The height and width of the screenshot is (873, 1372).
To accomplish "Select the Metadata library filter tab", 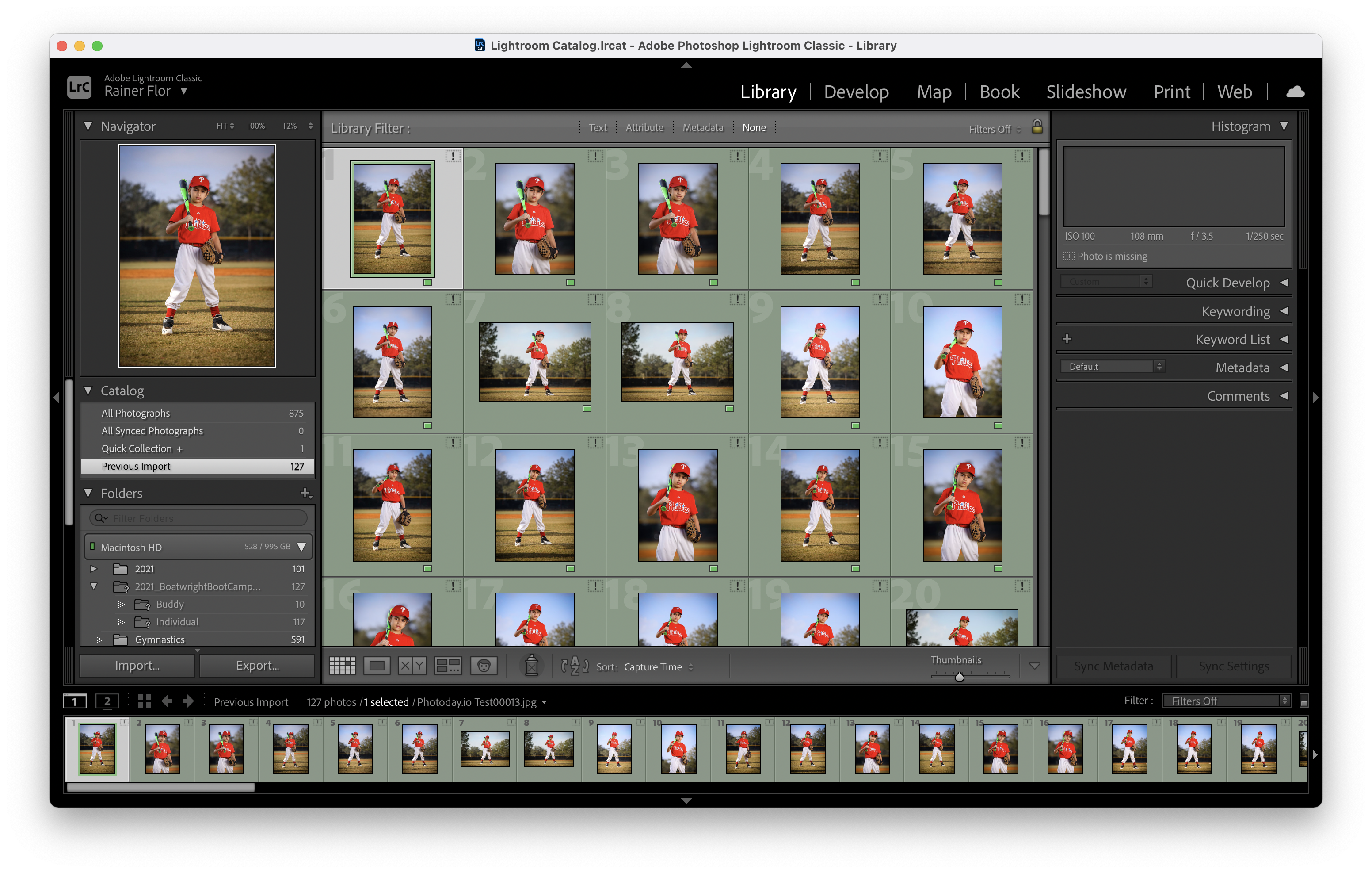I will tap(702, 128).
